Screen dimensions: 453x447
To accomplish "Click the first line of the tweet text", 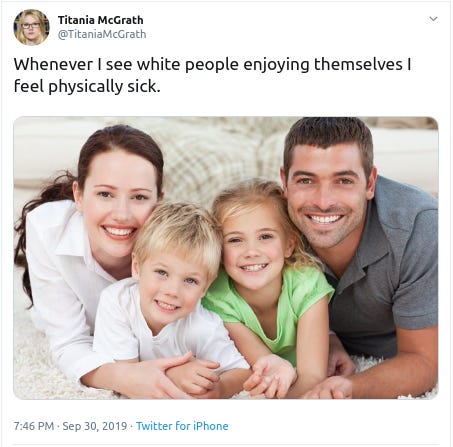I will pyautogui.click(x=212, y=64).
